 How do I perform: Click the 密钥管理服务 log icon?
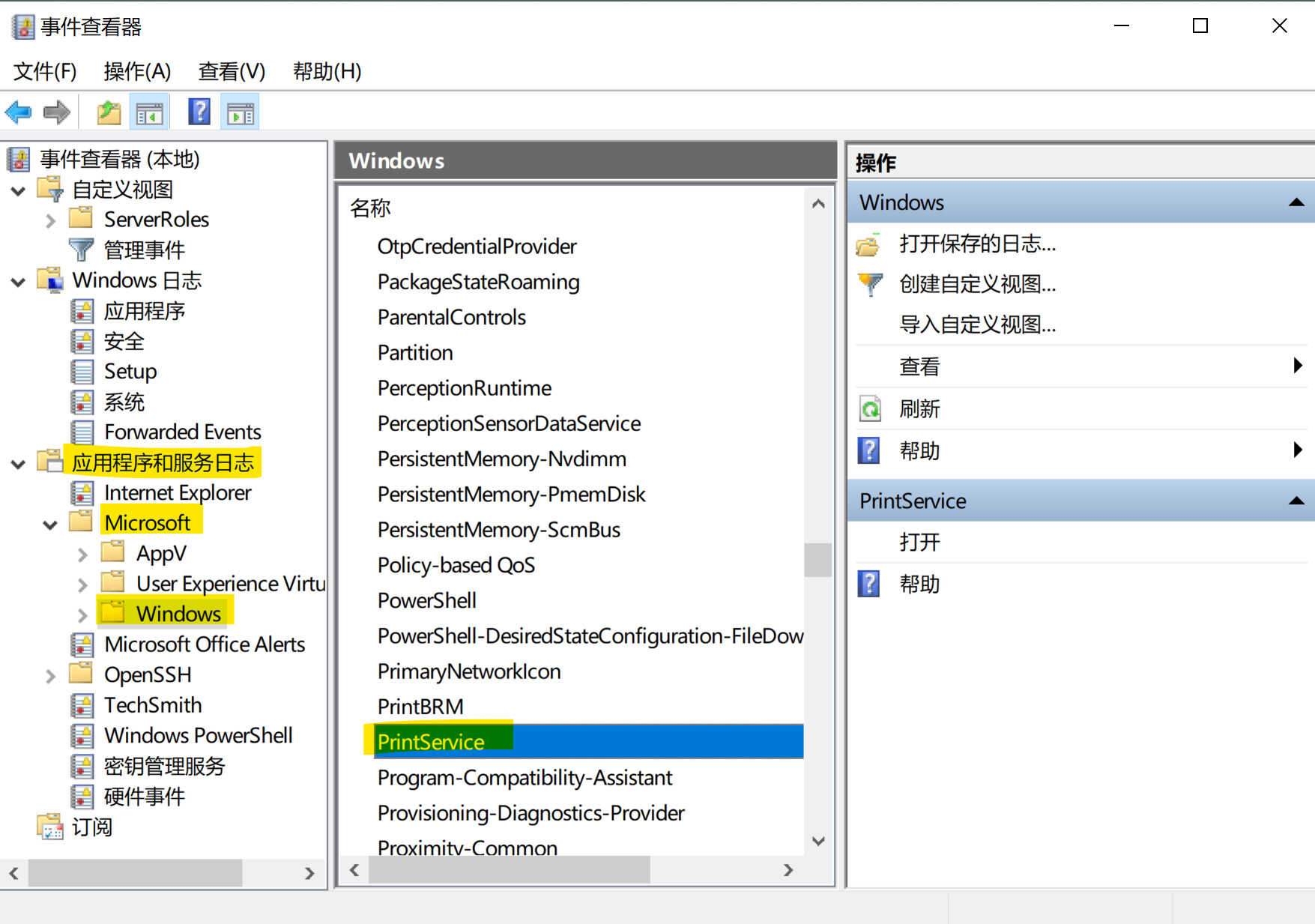[82, 766]
